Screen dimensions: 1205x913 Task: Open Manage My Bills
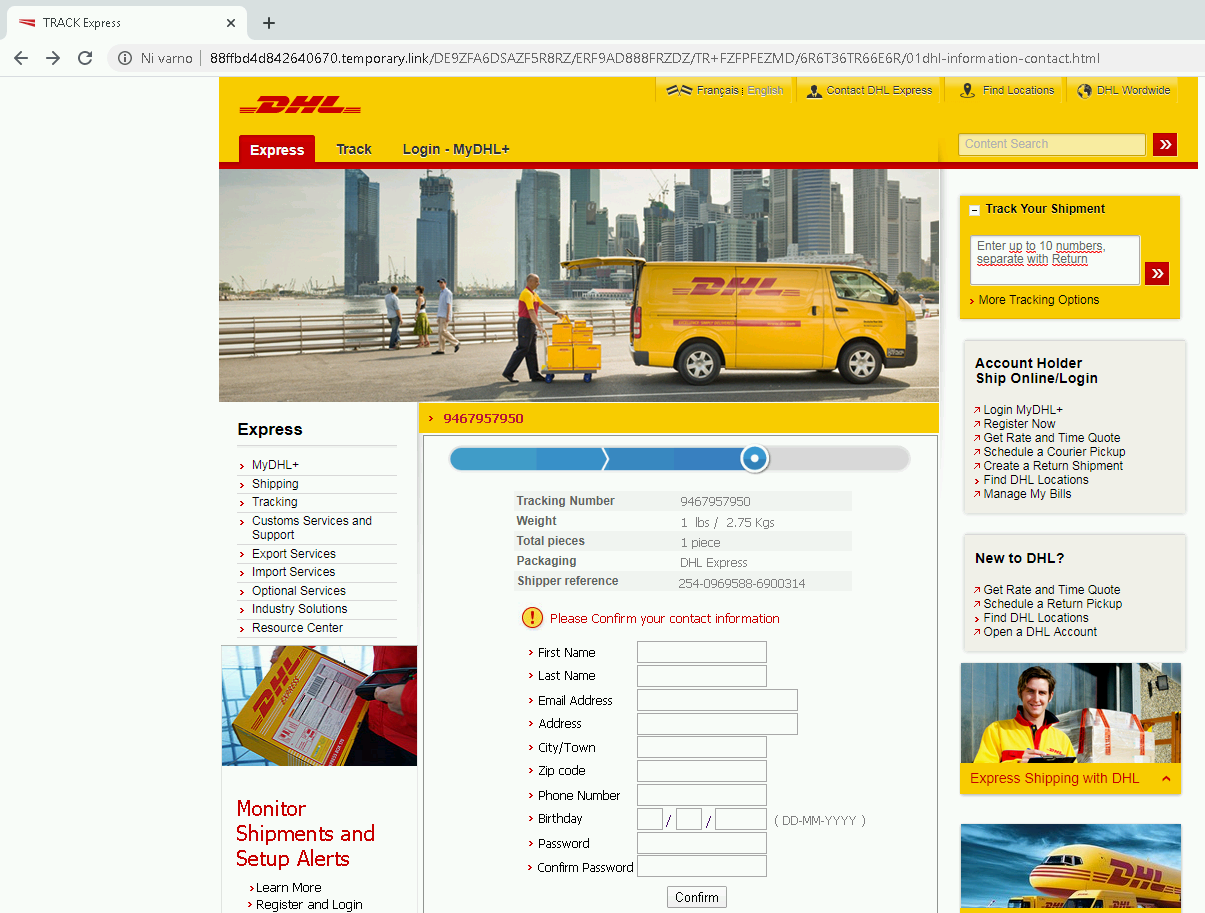(x=1027, y=494)
